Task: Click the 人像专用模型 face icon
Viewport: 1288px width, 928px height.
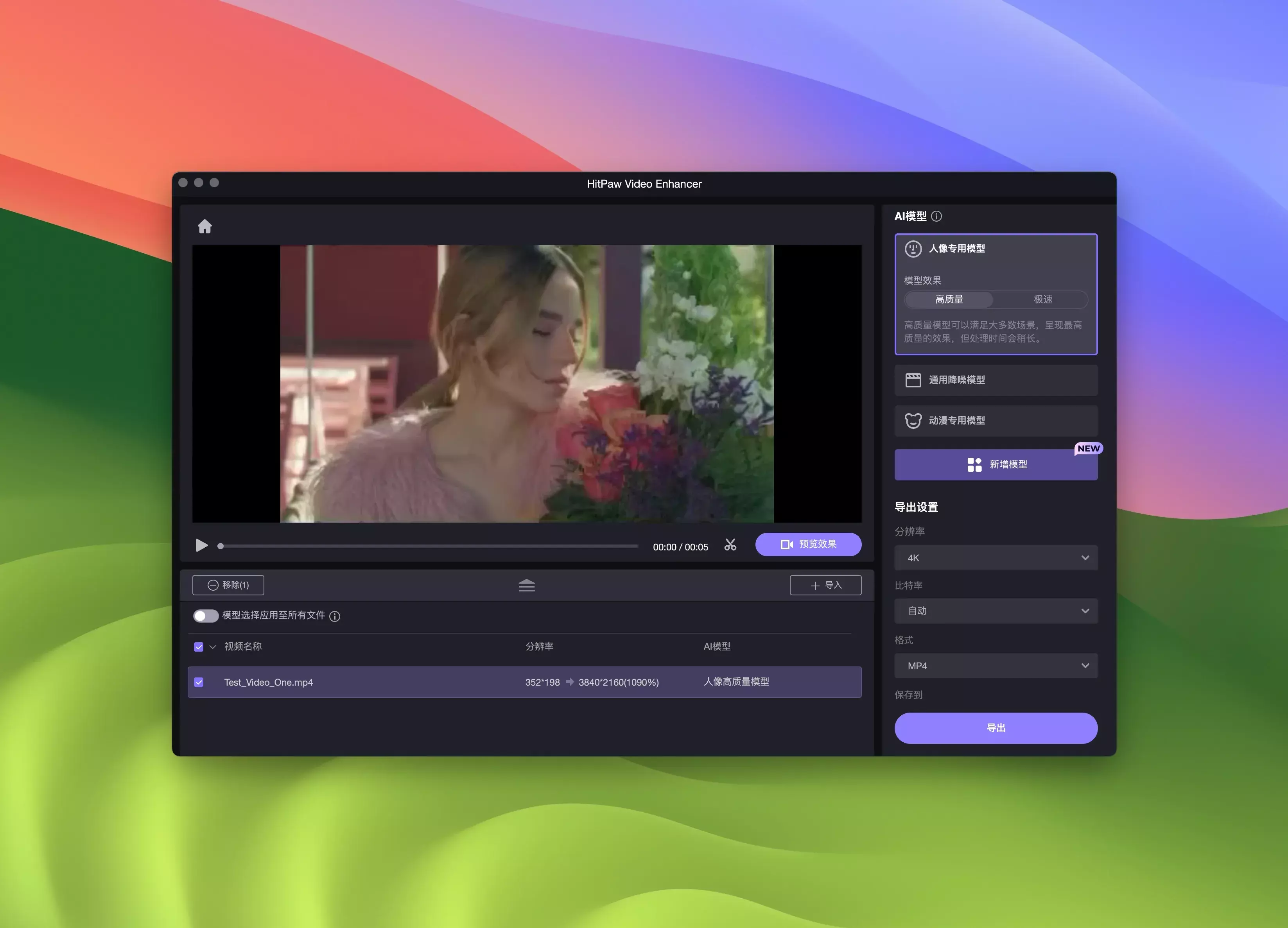Action: [x=913, y=249]
